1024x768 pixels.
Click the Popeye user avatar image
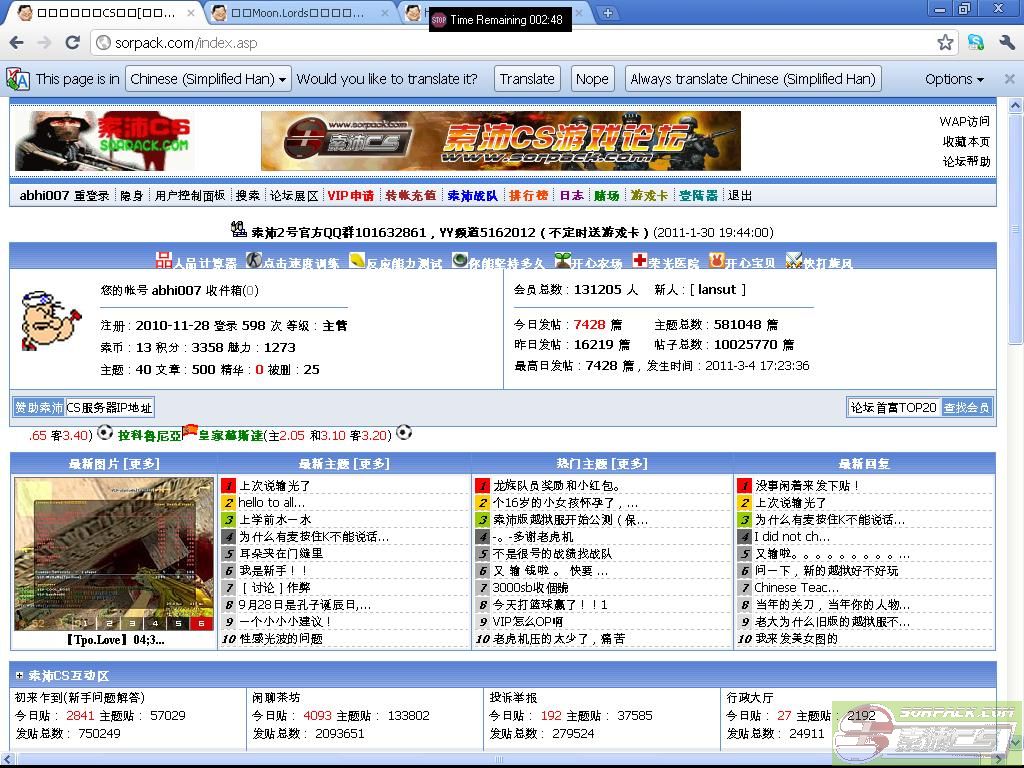point(50,321)
